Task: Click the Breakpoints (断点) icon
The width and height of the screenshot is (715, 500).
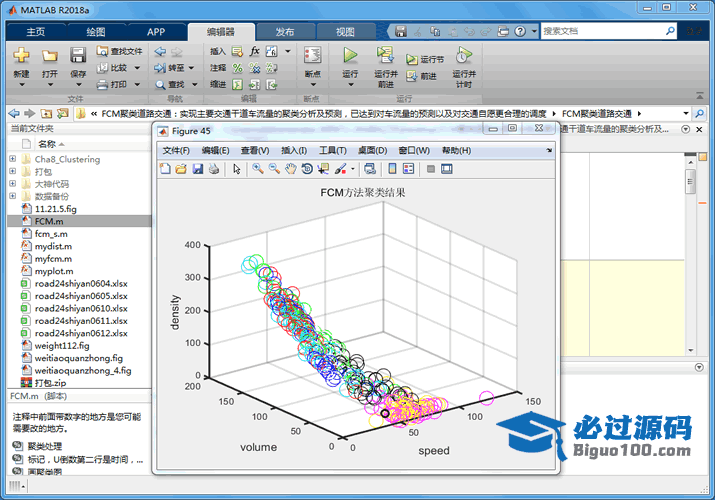Action: (312, 55)
